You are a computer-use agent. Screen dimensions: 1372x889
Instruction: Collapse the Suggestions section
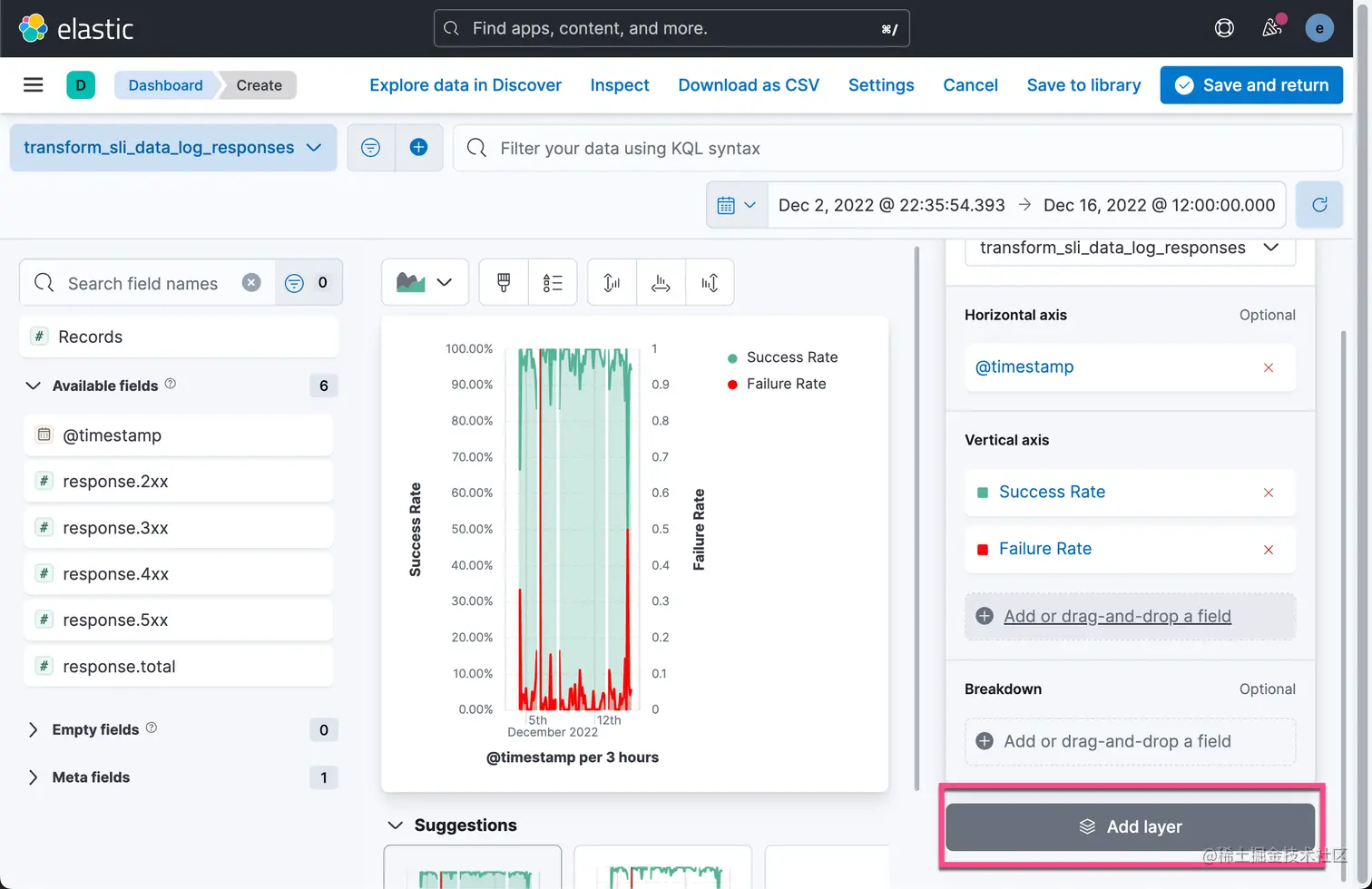tap(395, 825)
